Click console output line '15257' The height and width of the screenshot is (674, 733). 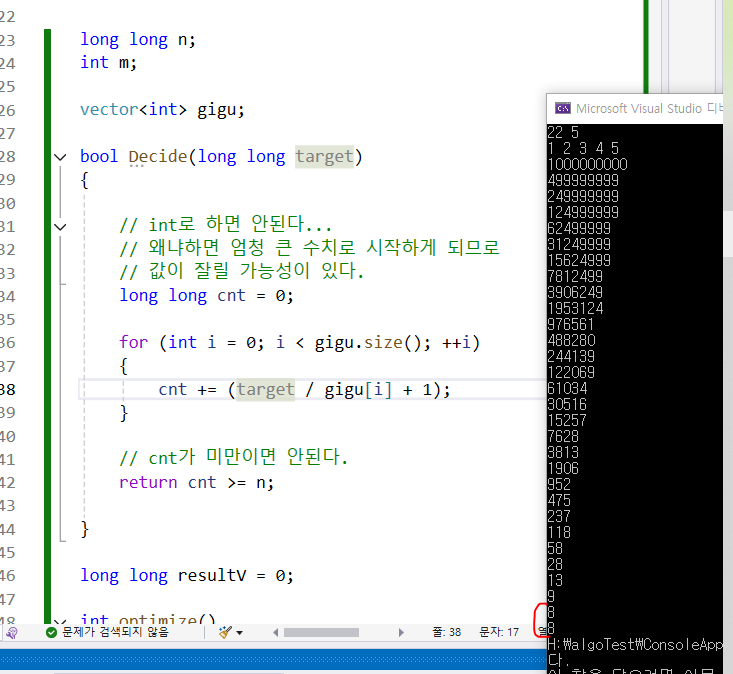(567, 420)
